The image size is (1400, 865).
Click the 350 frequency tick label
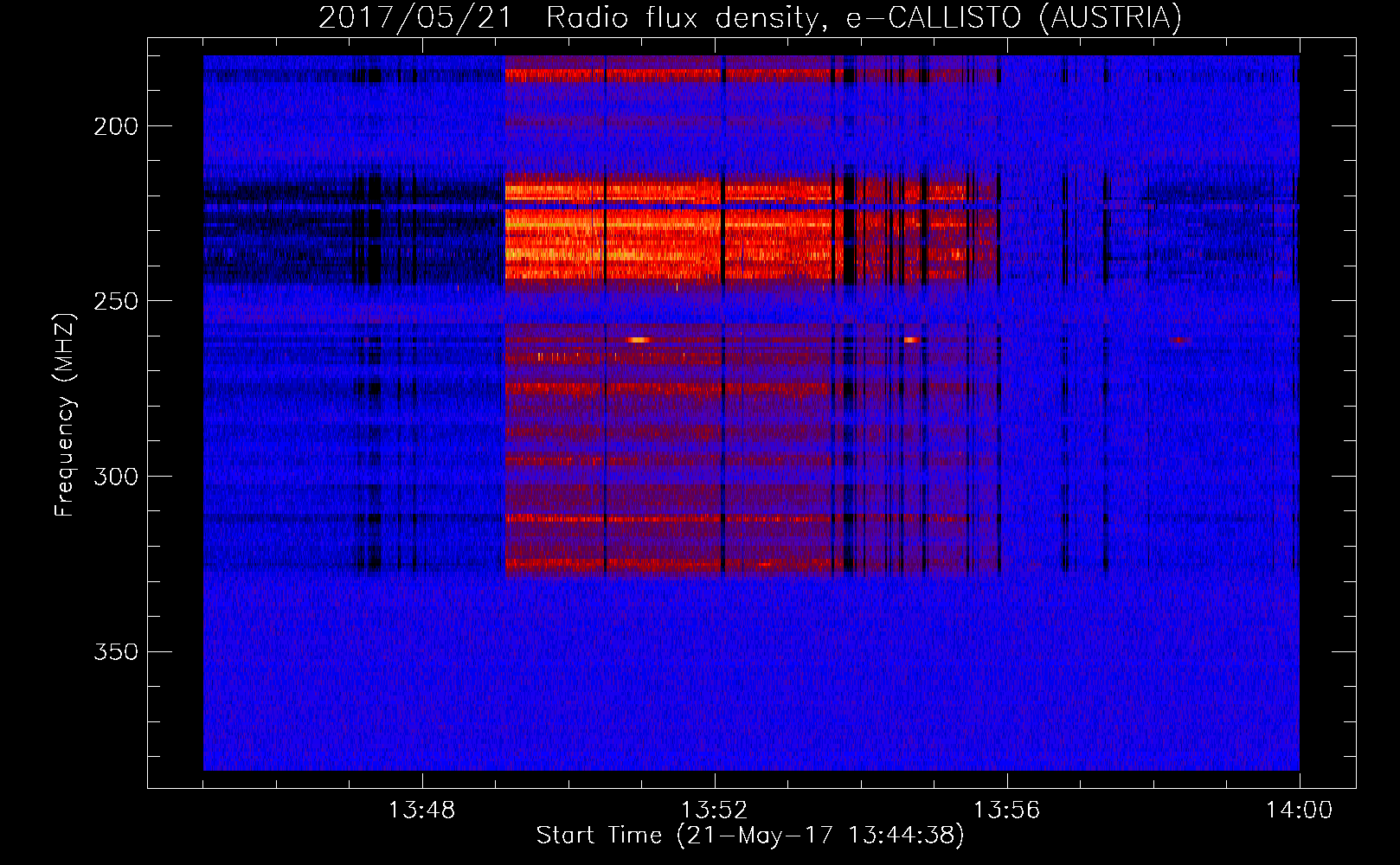point(116,651)
